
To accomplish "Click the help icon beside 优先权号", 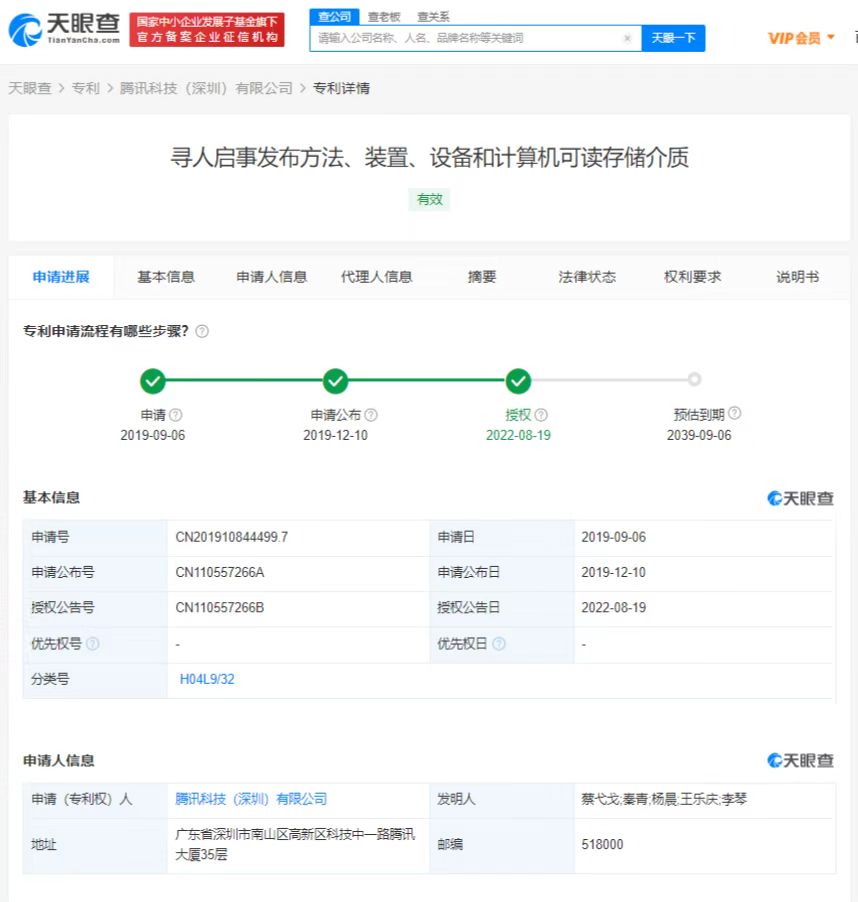I will tap(90, 644).
